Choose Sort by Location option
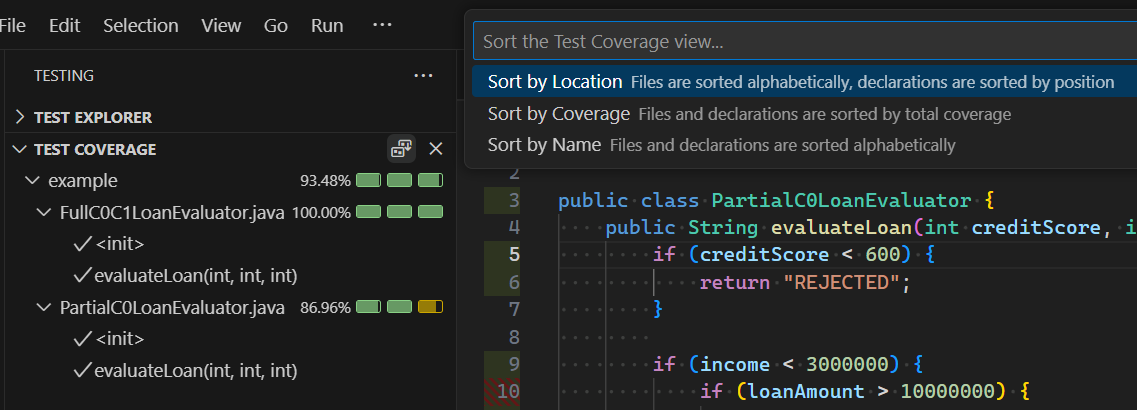 (804, 82)
